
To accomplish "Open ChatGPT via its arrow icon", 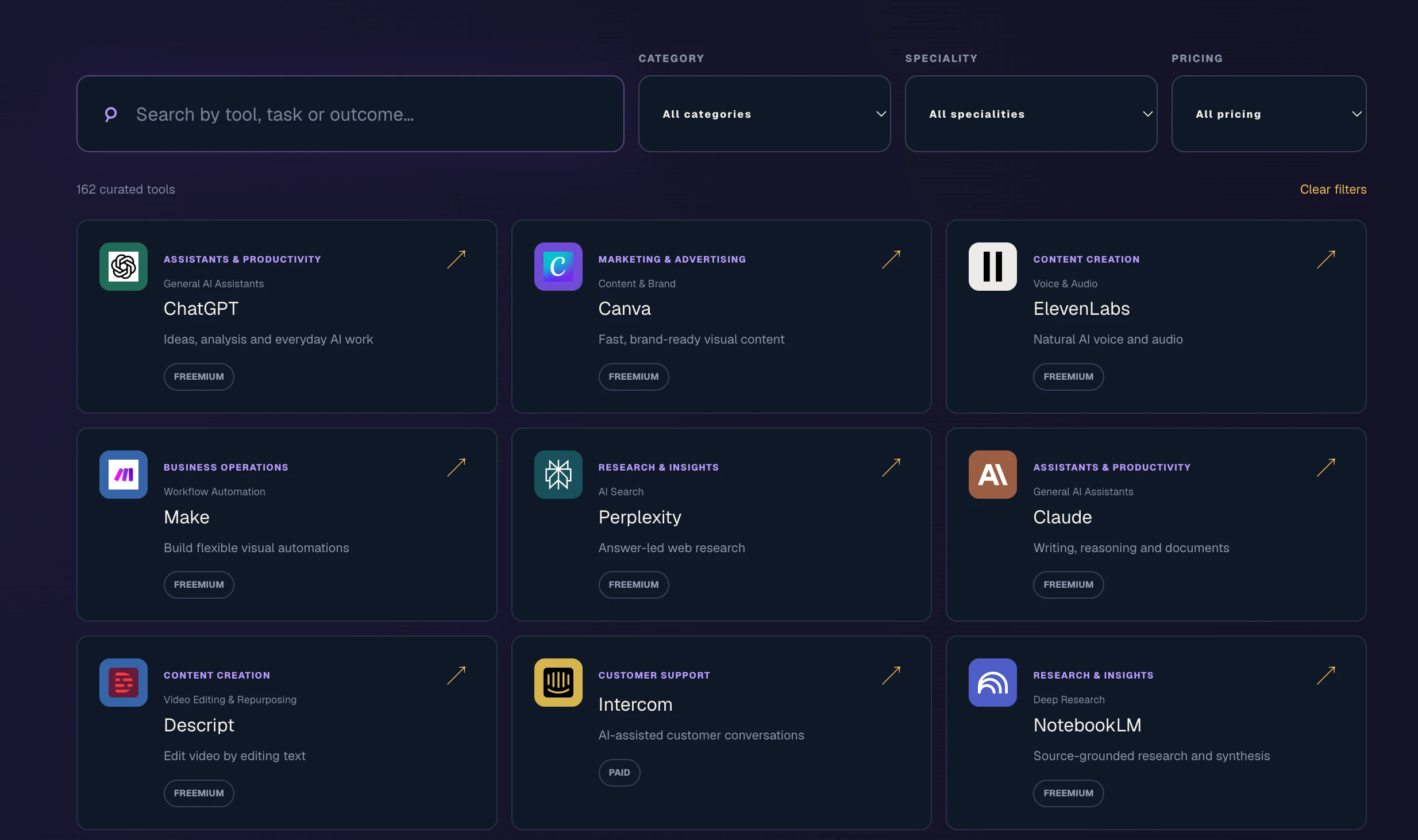I will pyautogui.click(x=456, y=260).
